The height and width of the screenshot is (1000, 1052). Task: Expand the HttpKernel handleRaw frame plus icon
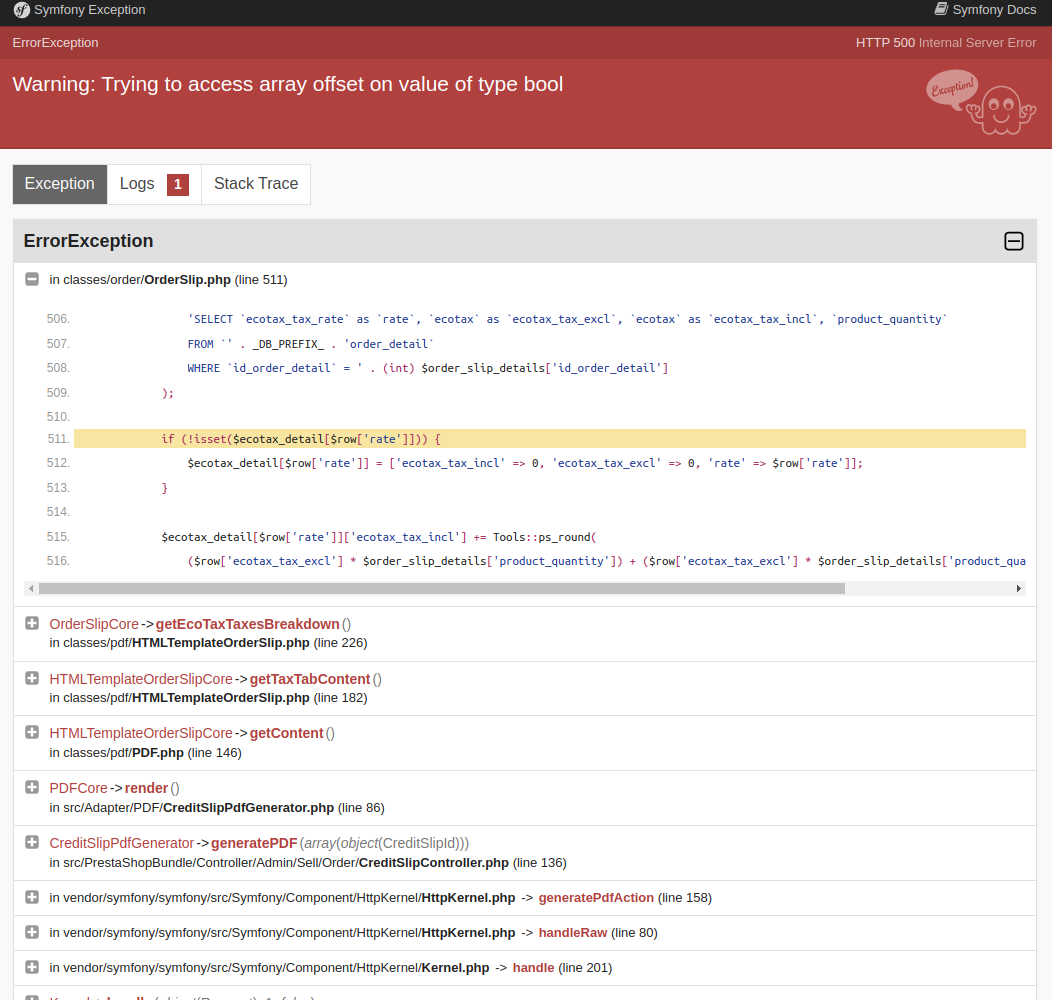[x=31, y=932]
